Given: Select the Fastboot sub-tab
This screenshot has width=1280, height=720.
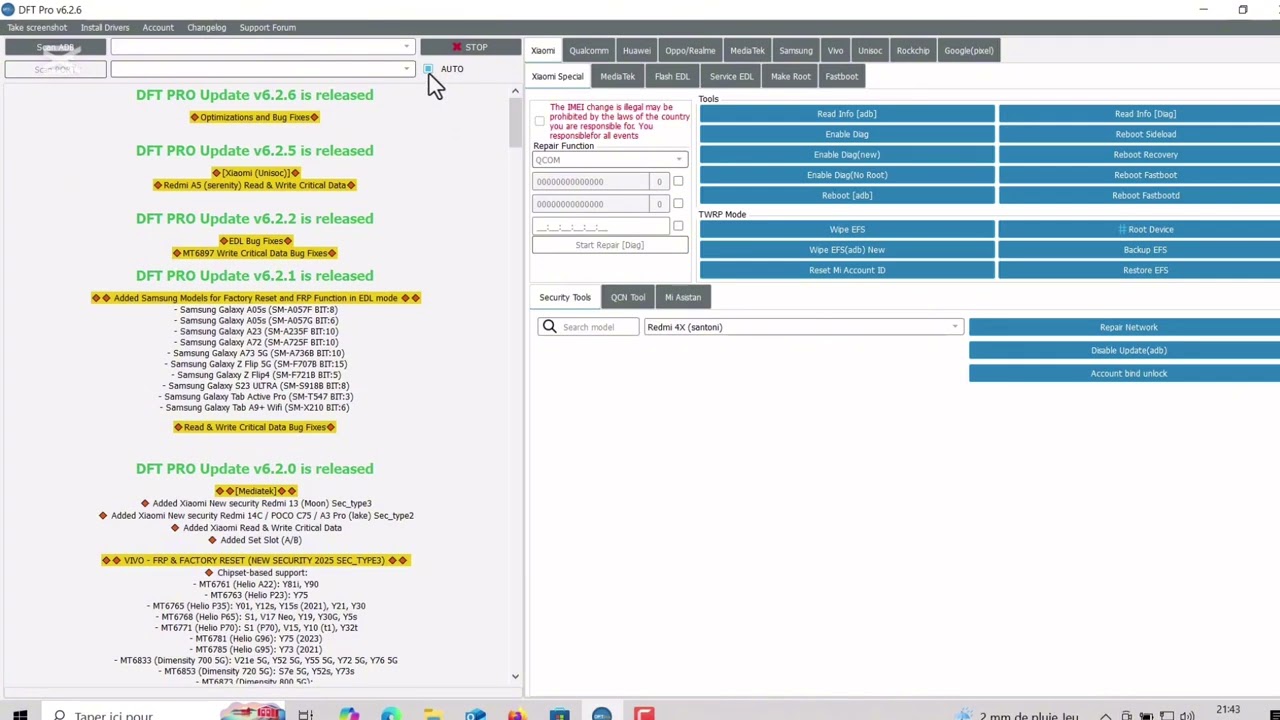Looking at the screenshot, I should point(842,76).
